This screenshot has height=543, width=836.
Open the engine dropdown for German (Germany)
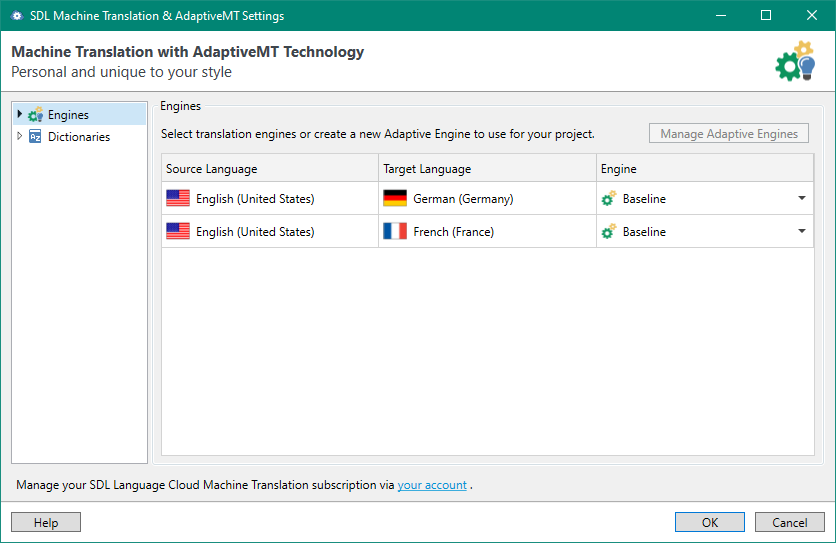[x=802, y=198]
